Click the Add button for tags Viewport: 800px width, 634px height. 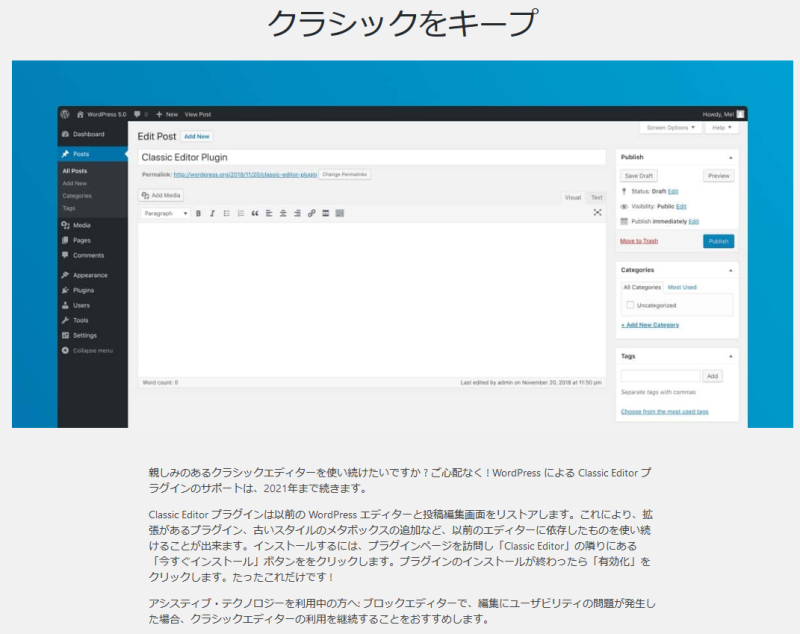pos(712,376)
